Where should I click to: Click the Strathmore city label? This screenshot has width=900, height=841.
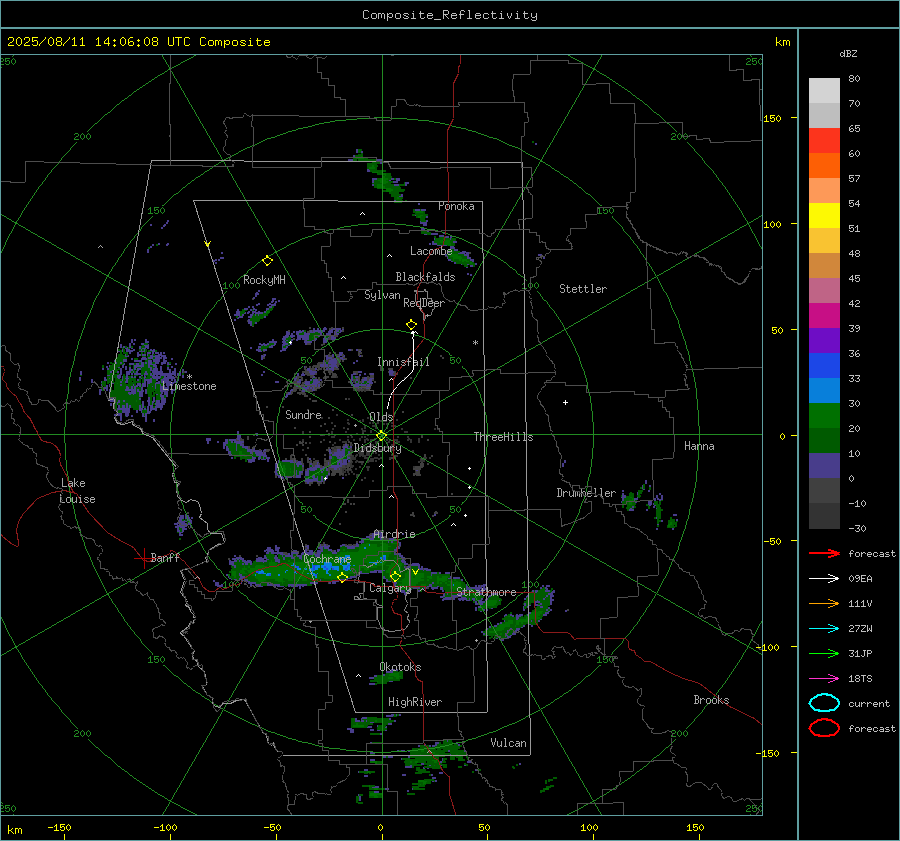pyautogui.click(x=486, y=592)
